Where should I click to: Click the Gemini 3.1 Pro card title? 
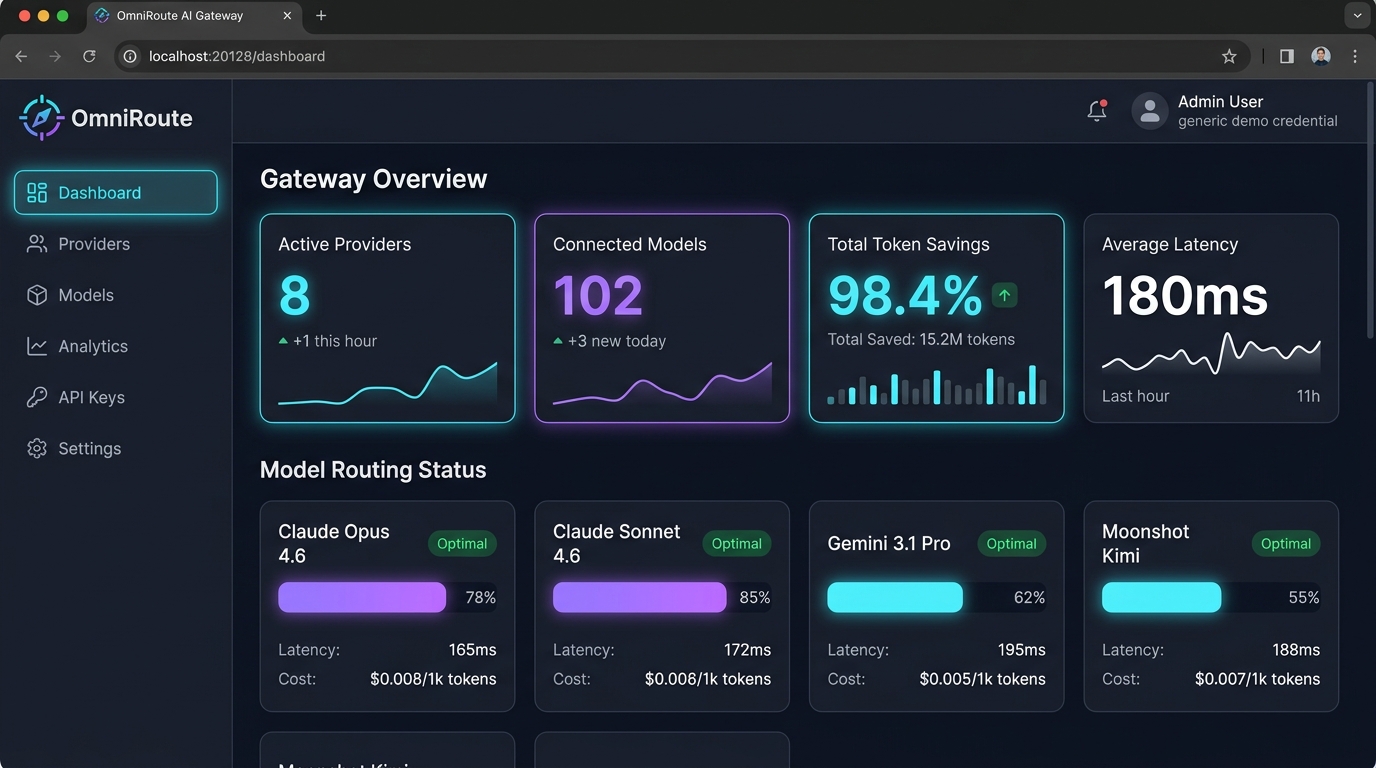(889, 544)
